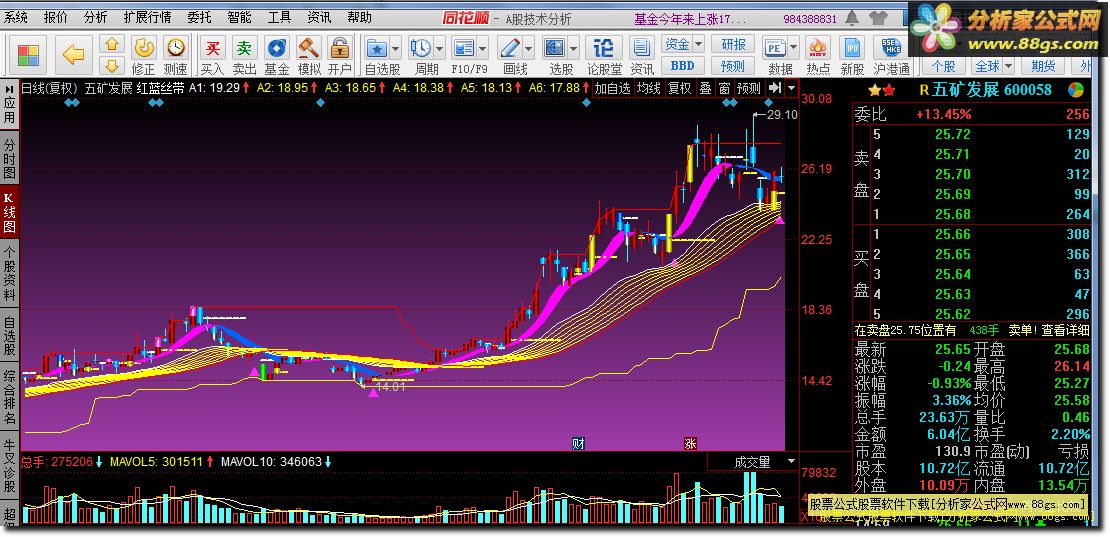
Task: Click the arrow-to-bar icon on chart toolbar
Action: tap(775, 88)
